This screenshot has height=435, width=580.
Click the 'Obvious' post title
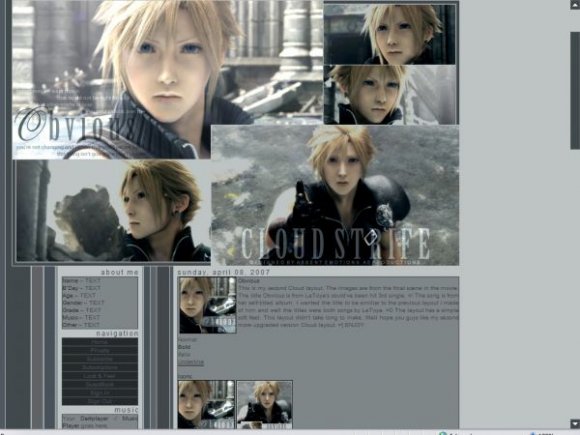point(249,281)
